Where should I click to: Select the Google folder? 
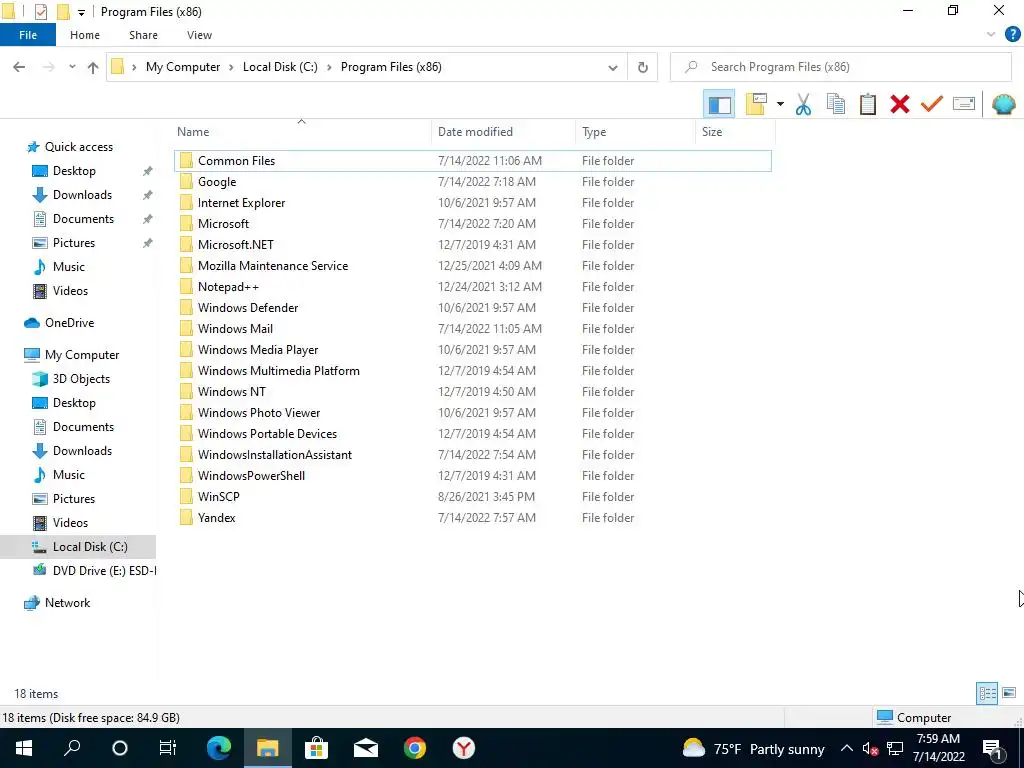[x=473, y=182]
